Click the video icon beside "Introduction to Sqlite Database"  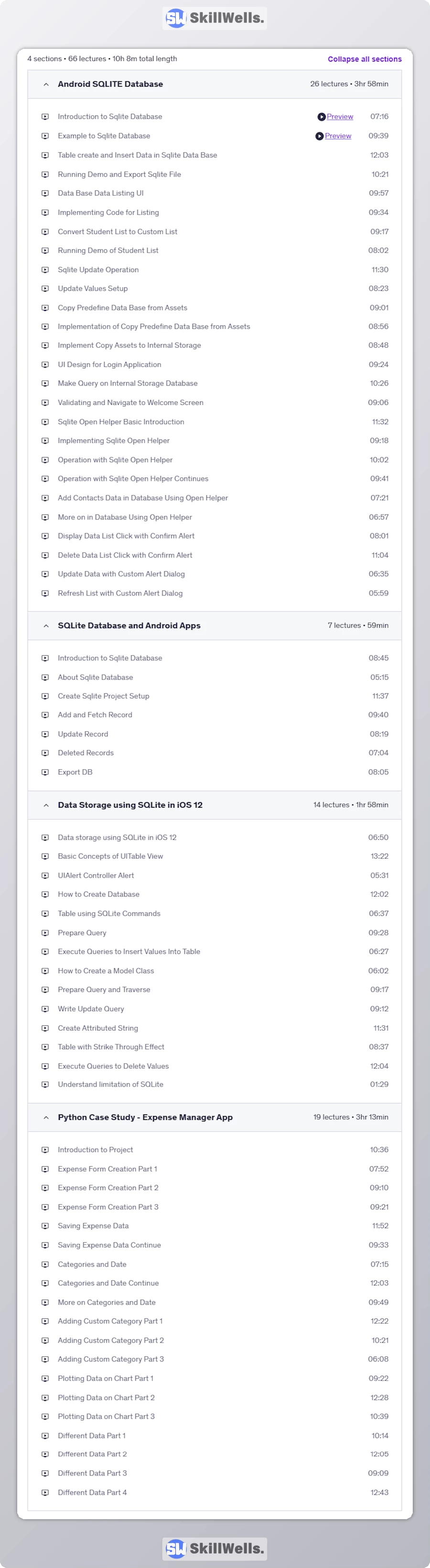click(x=45, y=116)
